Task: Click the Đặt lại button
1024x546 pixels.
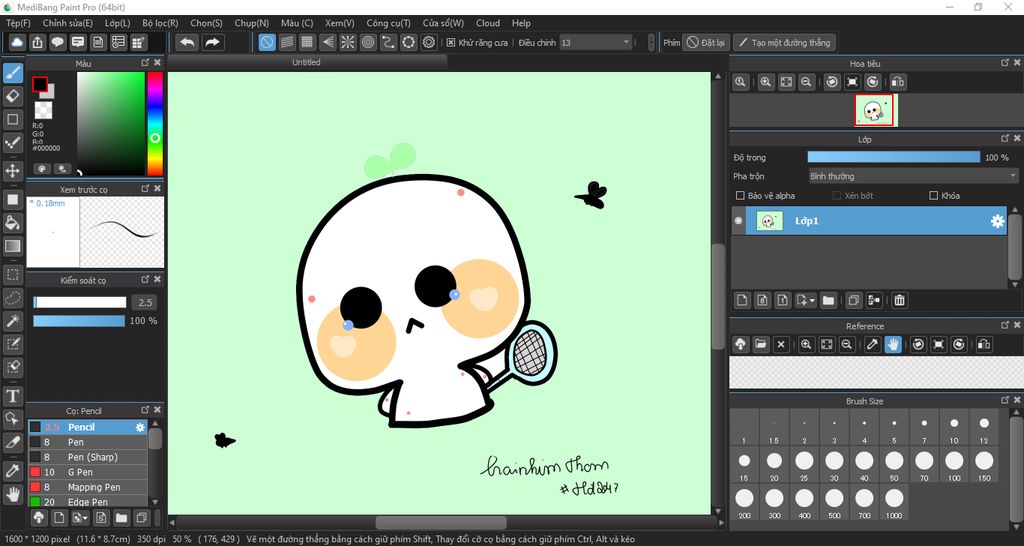Action: [705, 43]
